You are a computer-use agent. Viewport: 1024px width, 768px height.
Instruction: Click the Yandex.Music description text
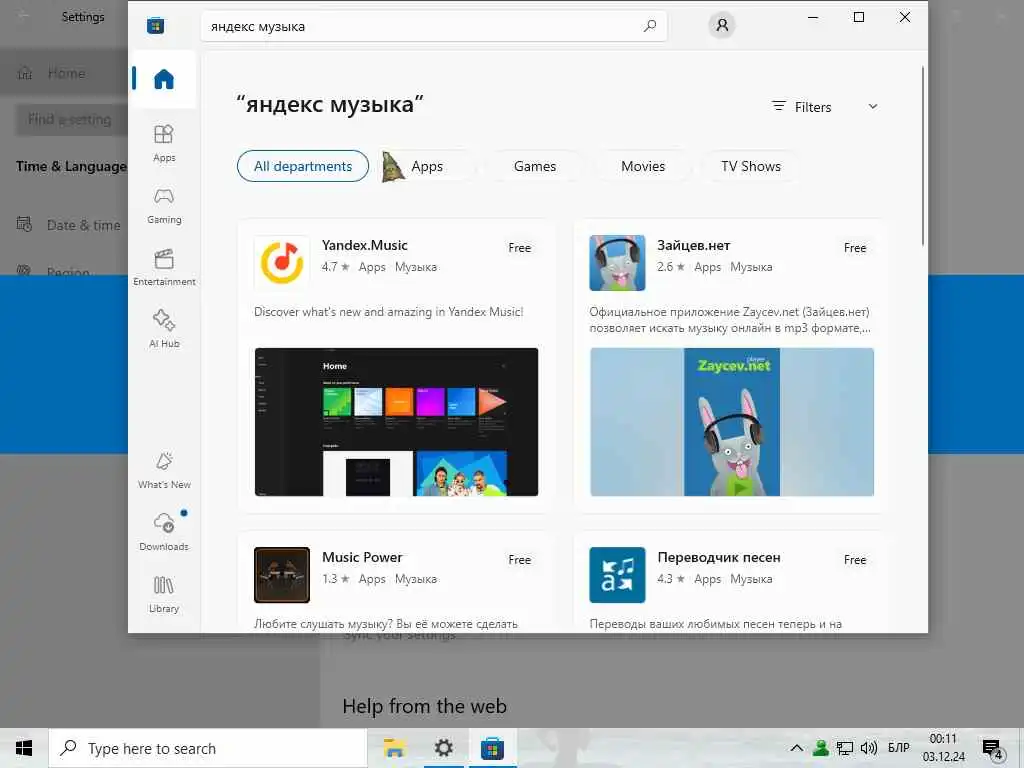[x=389, y=312]
